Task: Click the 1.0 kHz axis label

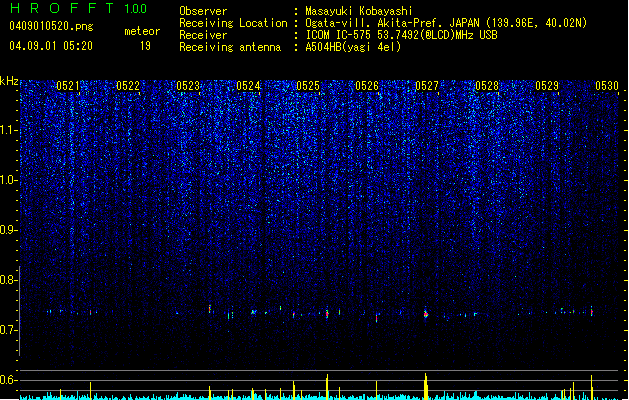Action: (9, 180)
